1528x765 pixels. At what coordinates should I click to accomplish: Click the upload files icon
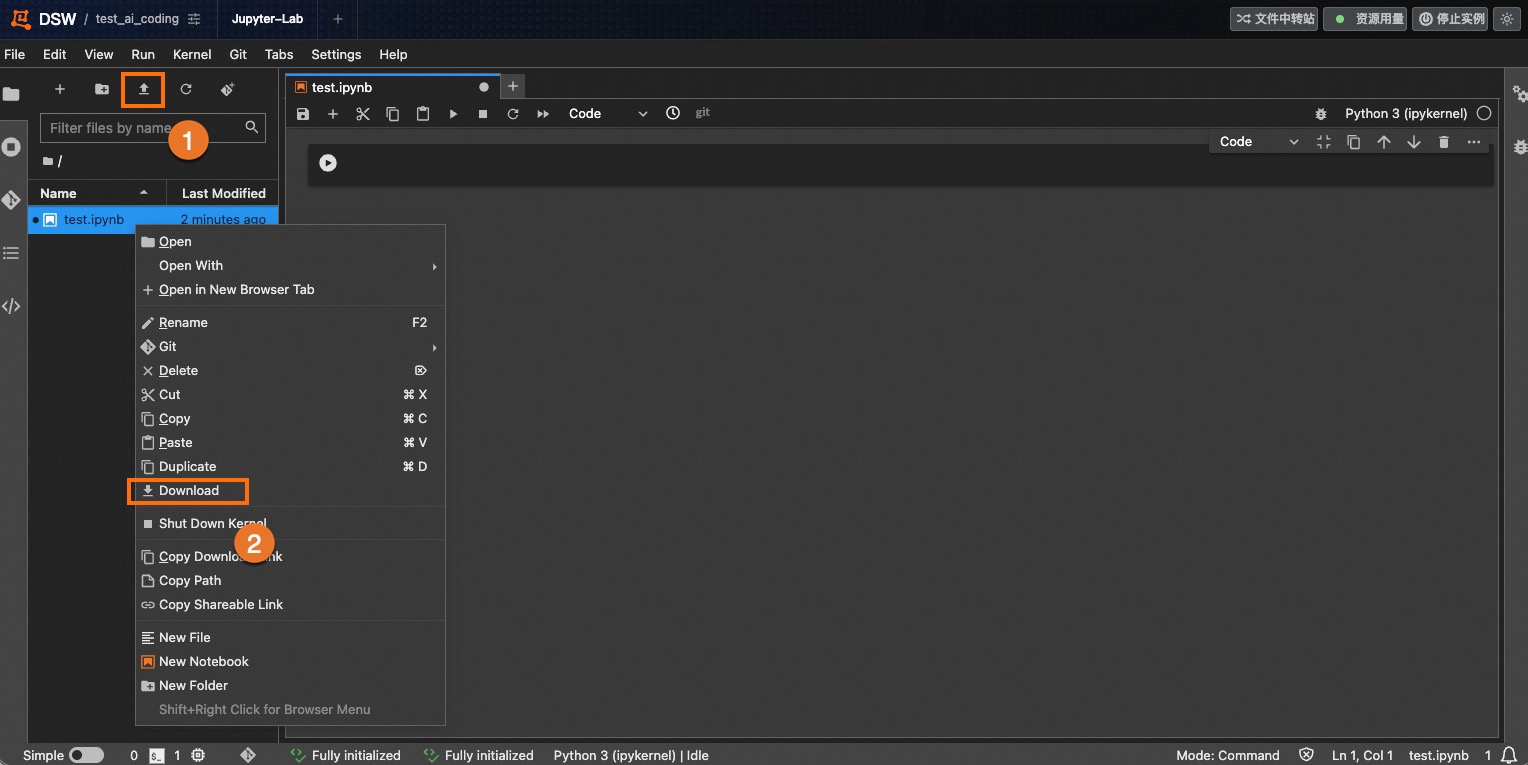click(143, 89)
